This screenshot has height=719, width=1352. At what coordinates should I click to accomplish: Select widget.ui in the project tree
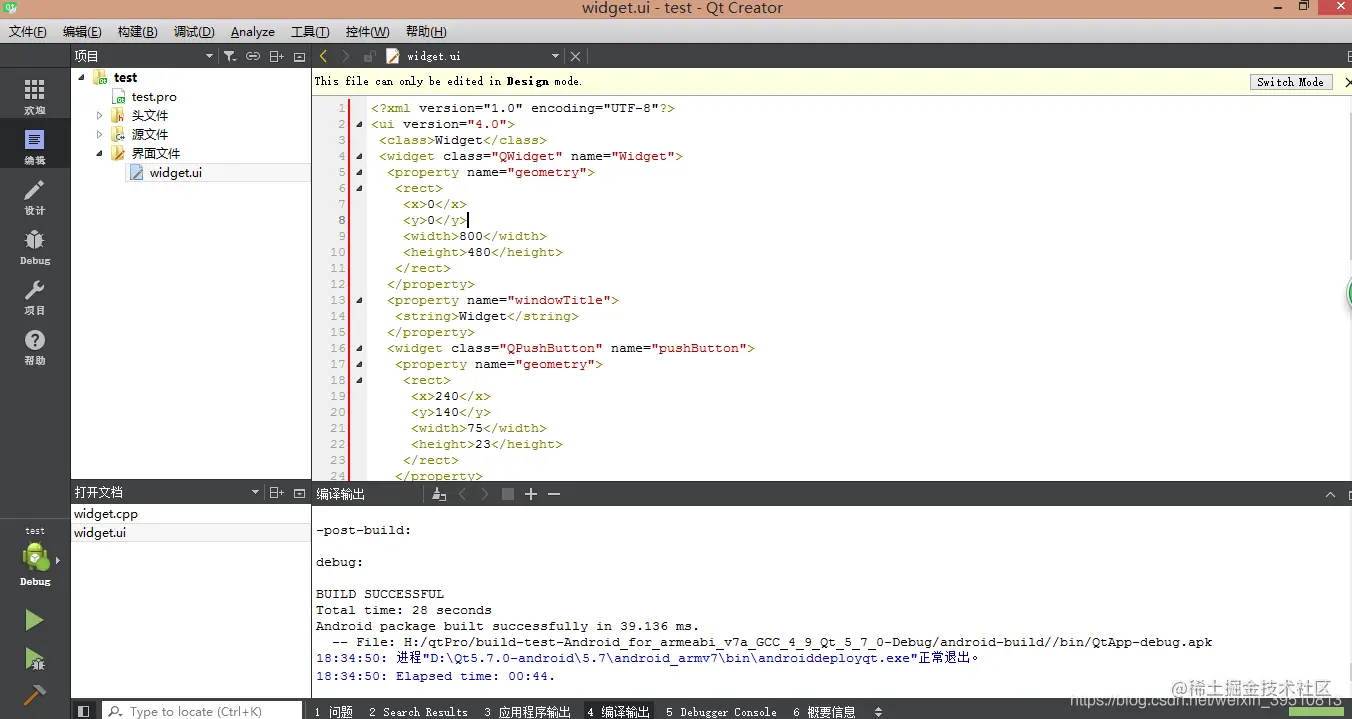coord(176,173)
